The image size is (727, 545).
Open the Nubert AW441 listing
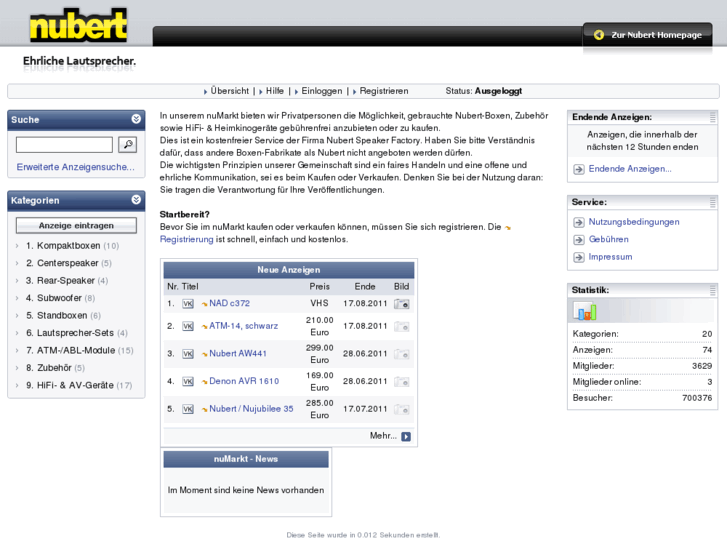pos(238,353)
